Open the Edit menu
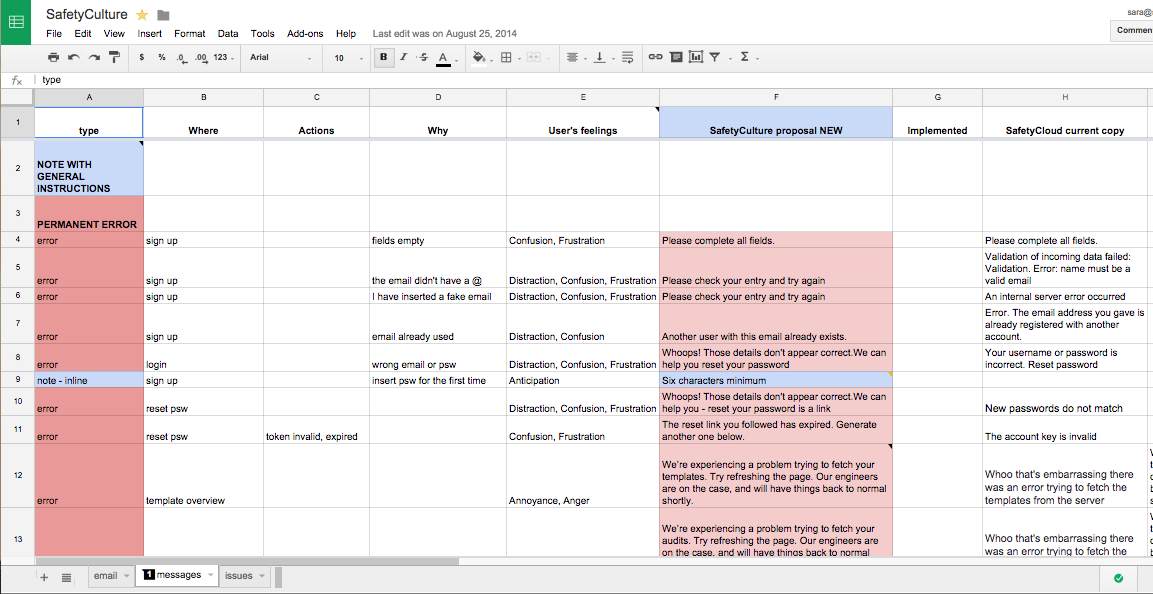 [x=82, y=34]
